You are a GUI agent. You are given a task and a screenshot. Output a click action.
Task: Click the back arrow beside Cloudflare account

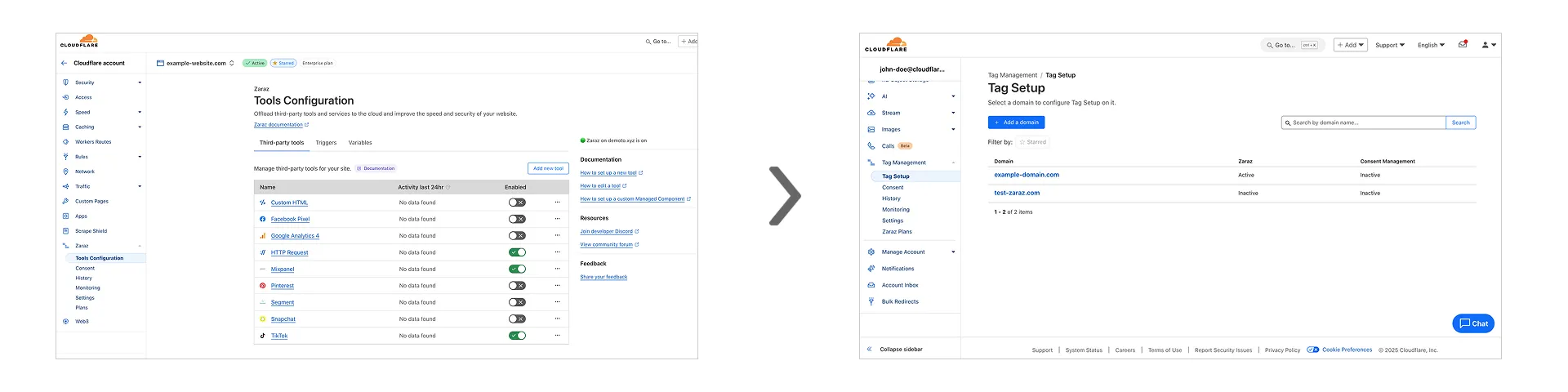point(65,63)
